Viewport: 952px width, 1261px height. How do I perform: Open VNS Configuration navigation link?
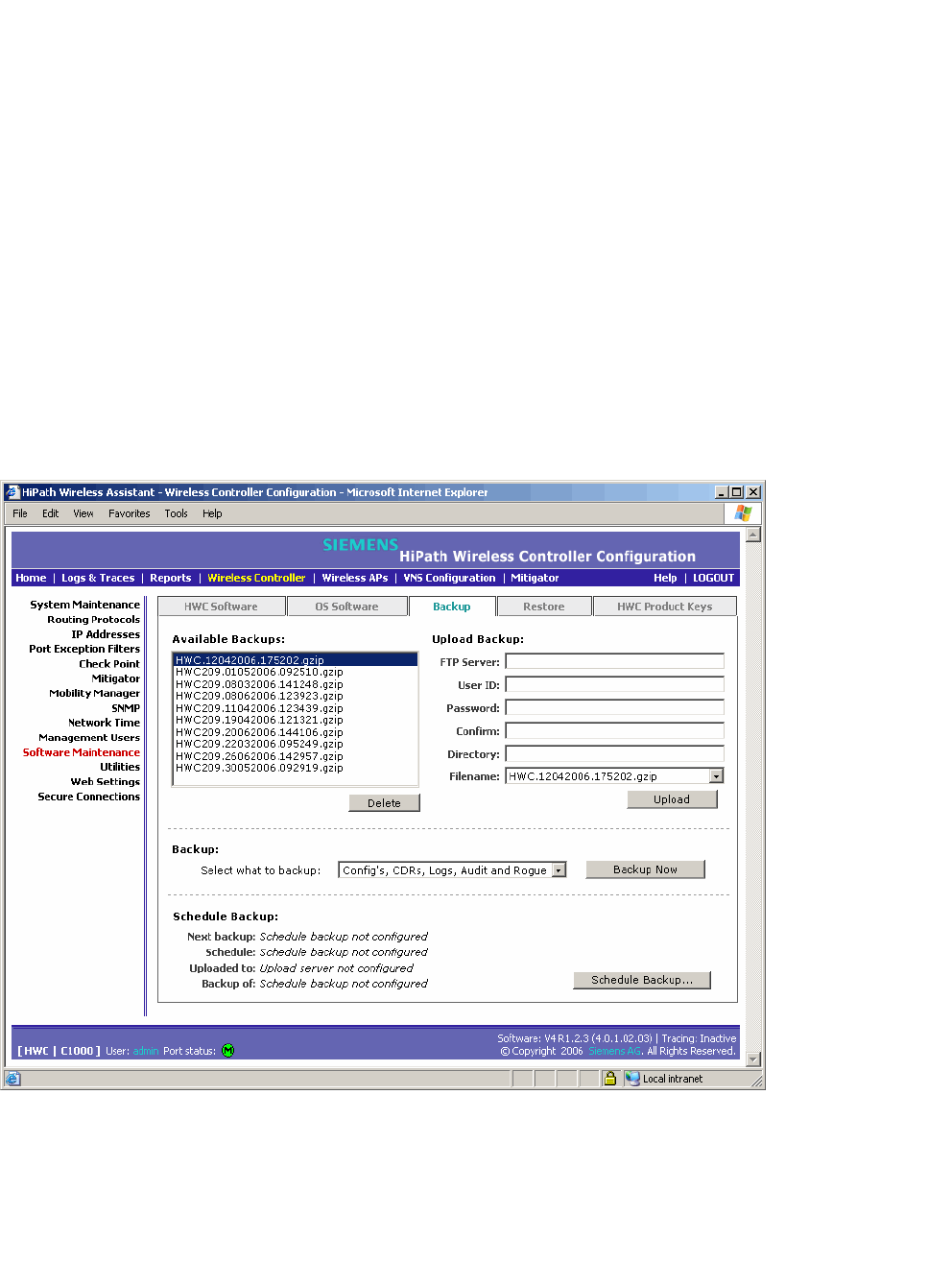(x=449, y=578)
